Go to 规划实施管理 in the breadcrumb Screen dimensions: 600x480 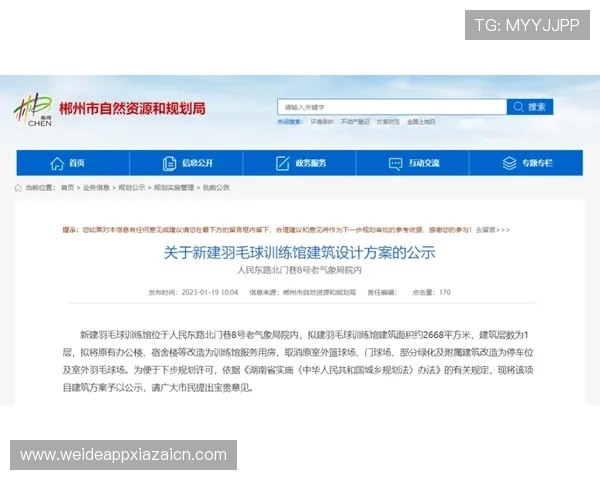(174, 188)
